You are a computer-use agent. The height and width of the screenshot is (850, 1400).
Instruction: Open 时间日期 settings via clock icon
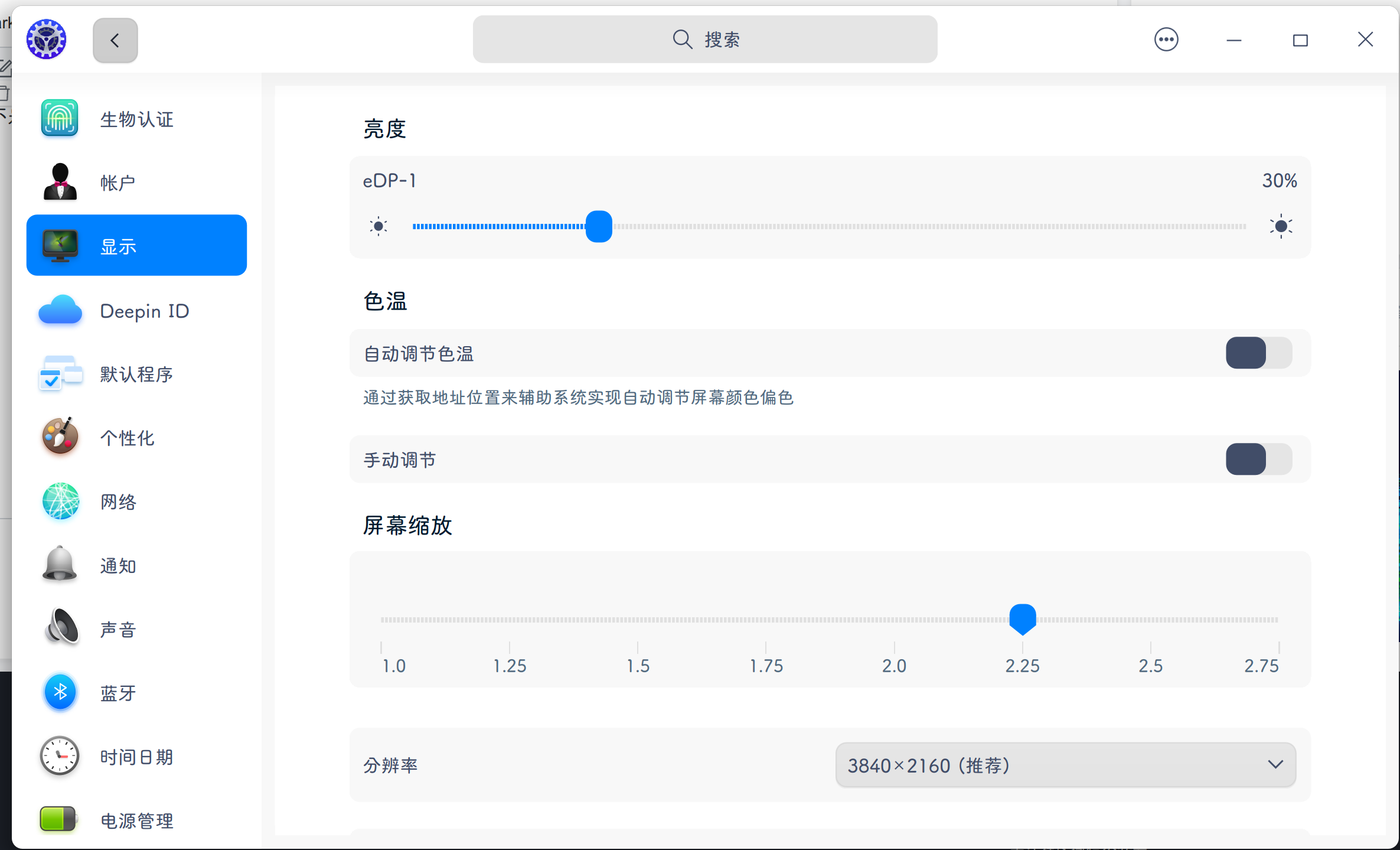point(60,756)
